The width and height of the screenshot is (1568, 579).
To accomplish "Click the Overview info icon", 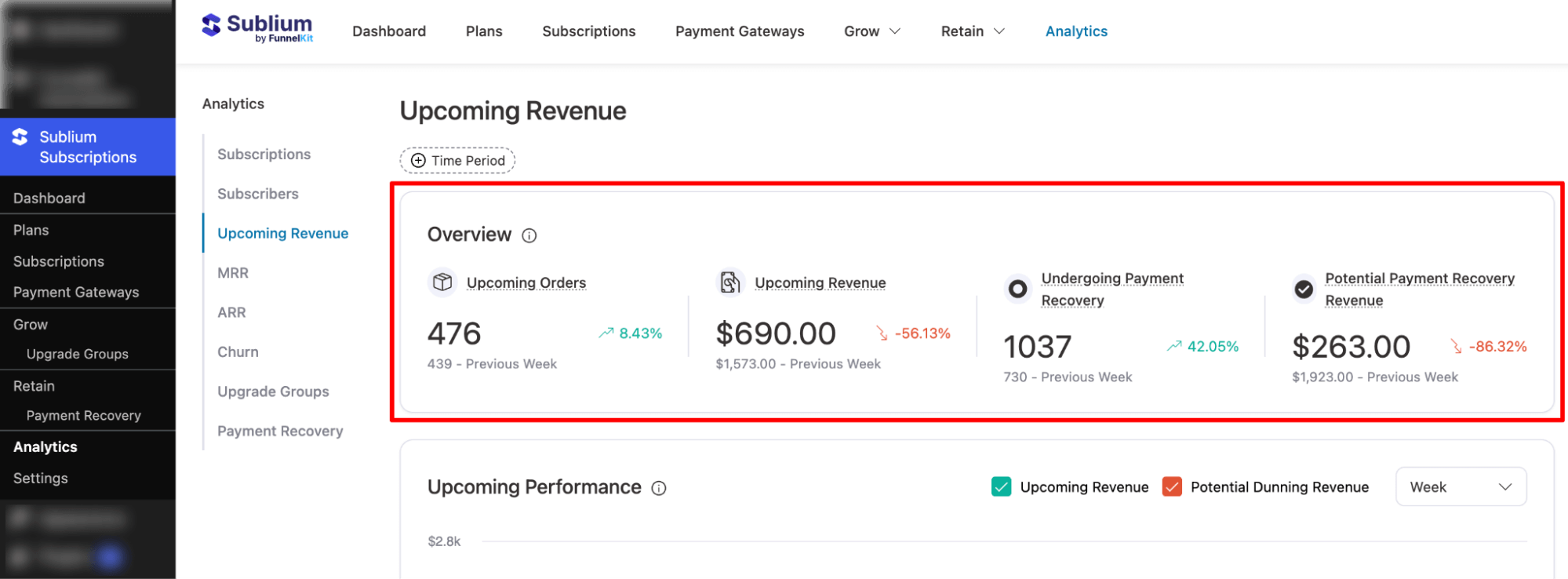I will pyautogui.click(x=529, y=235).
